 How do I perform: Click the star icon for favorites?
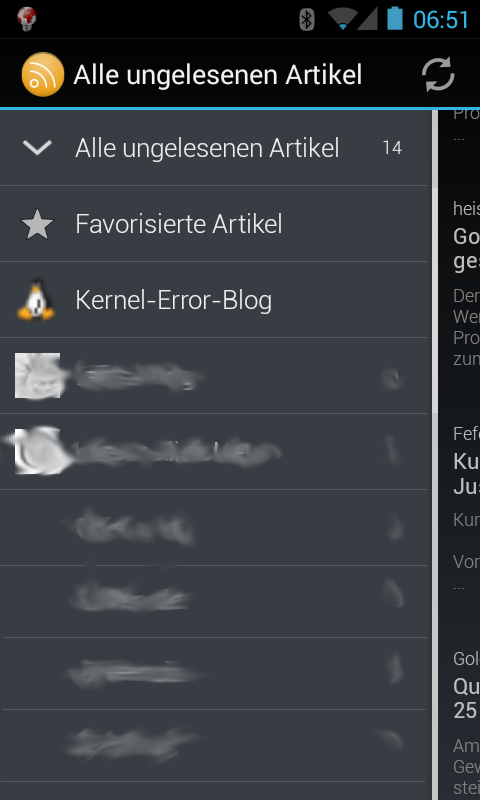pyautogui.click(x=37, y=224)
